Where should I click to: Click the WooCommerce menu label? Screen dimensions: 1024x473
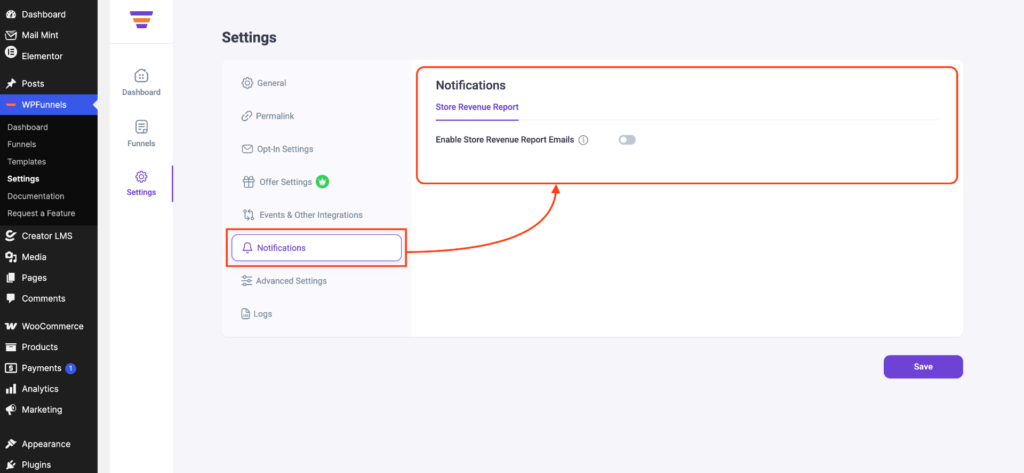point(52,326)
